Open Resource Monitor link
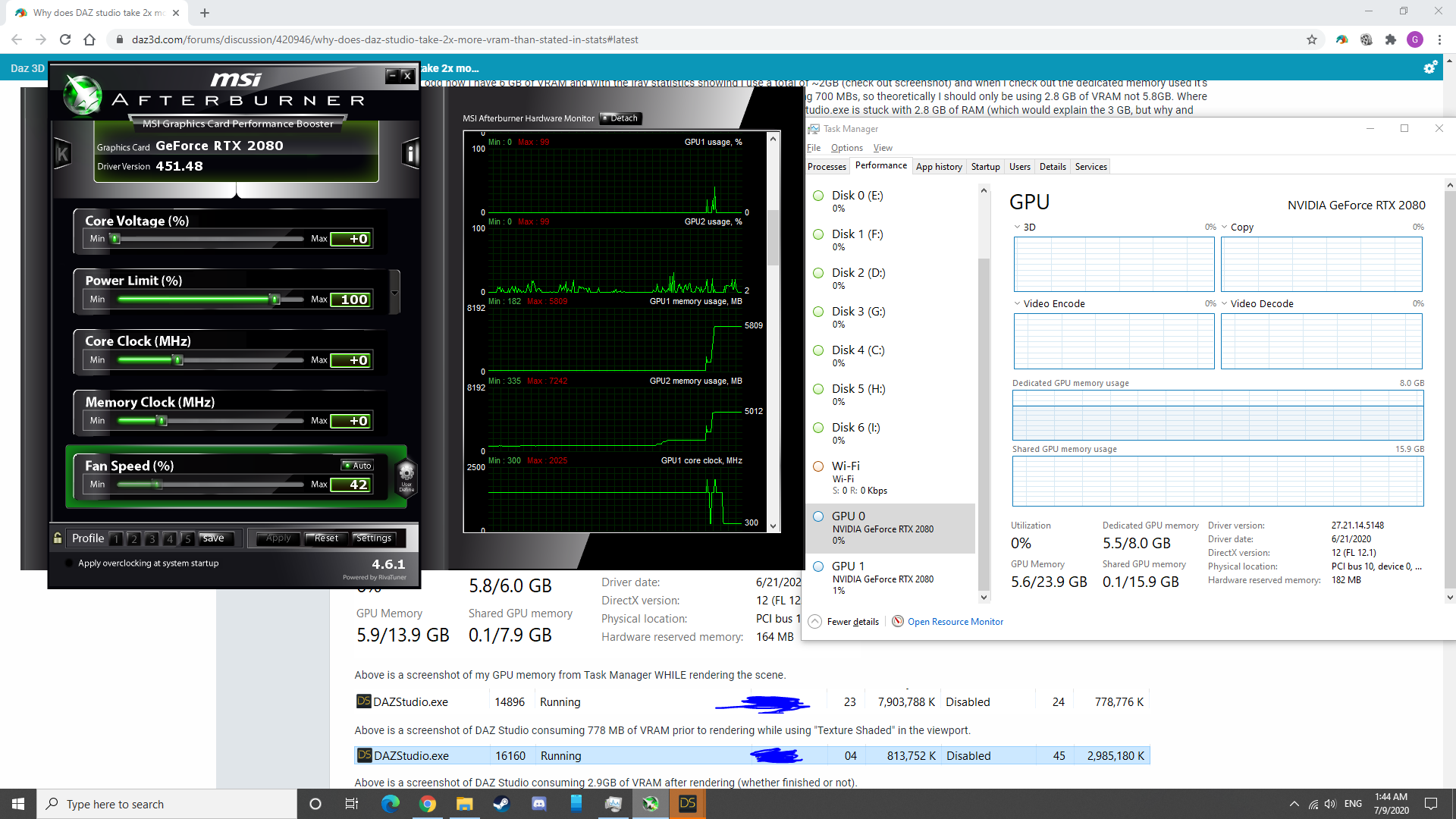Screen dimensions: 1456x819 tap(955, 622)
